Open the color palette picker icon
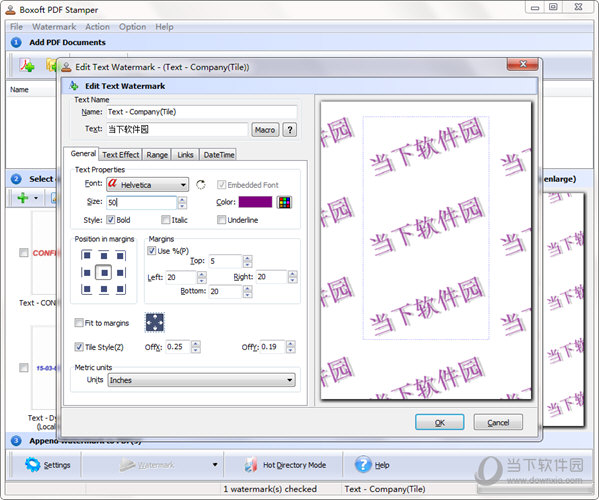The width and height of the screenshot is (599, 500). click(x=284, y=202)
